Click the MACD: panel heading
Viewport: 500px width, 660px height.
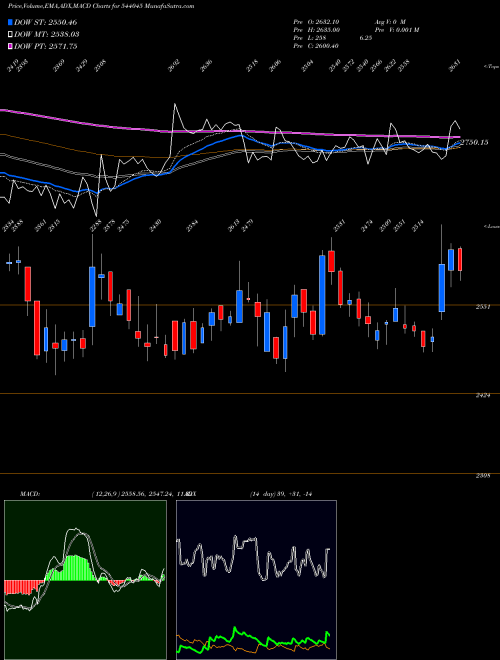coord(29,494)
